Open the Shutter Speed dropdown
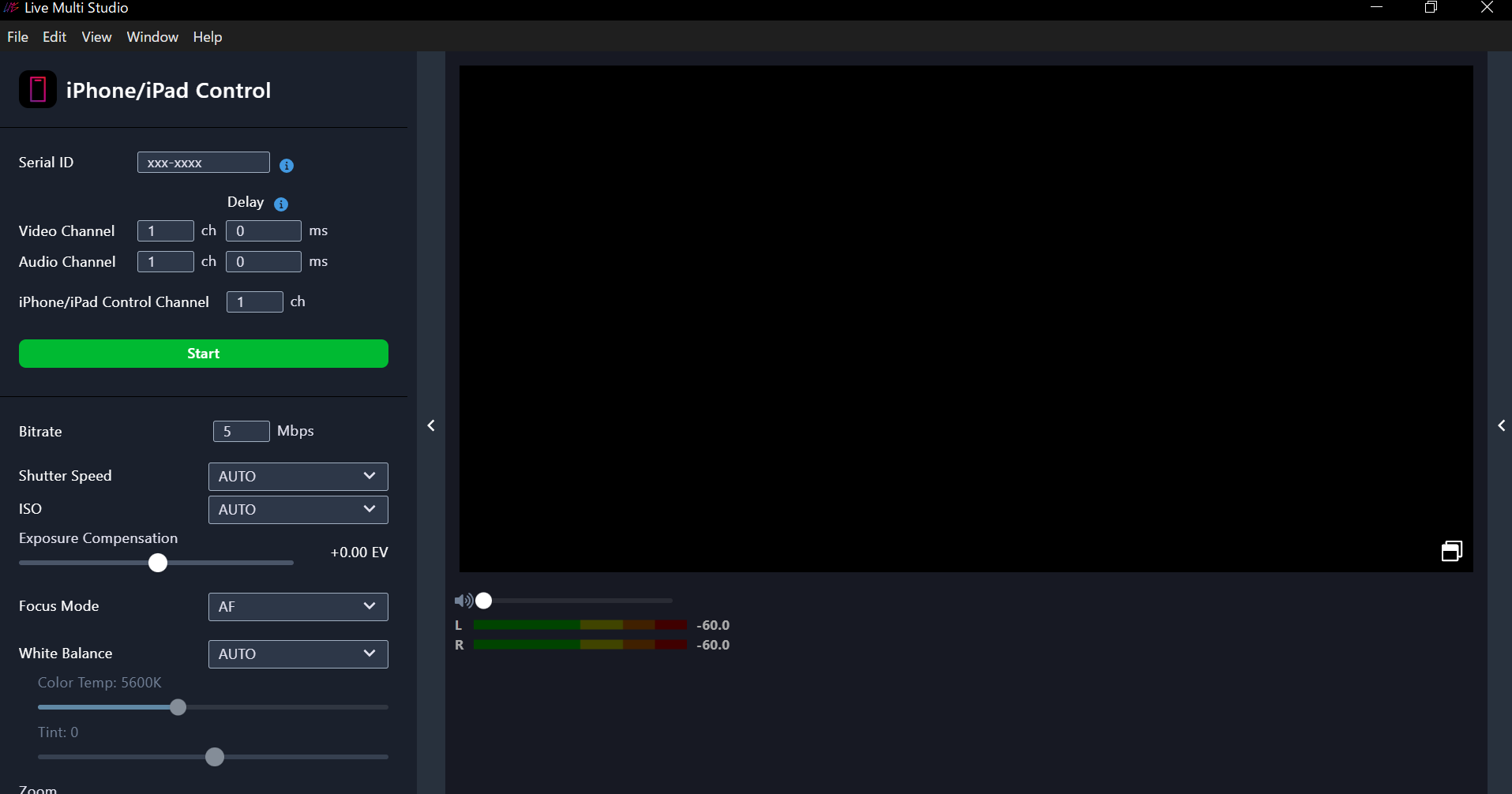Screen dimensions: 1512x794 [298, 477]
